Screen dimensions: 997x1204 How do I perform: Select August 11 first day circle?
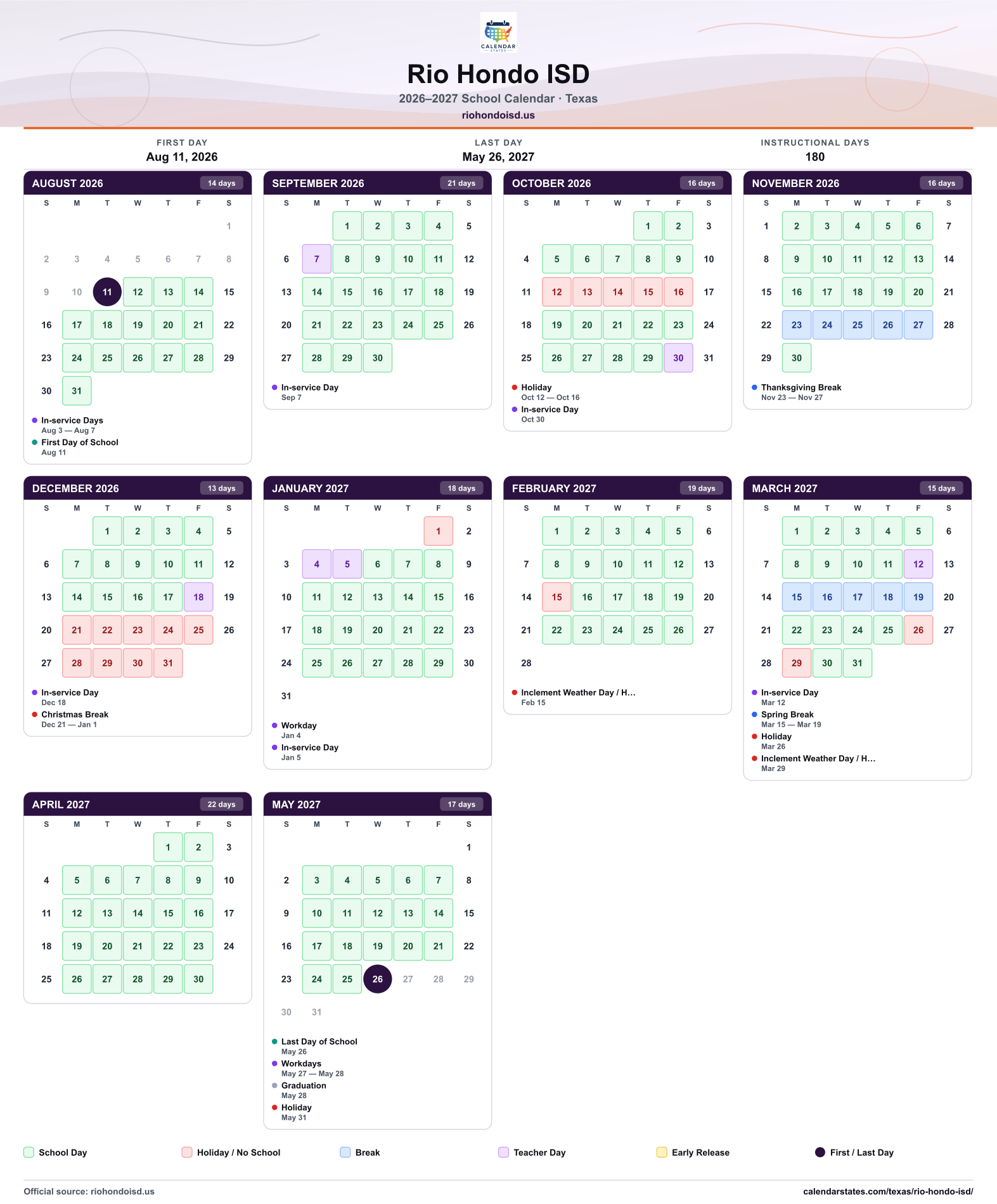coord(107,292)
